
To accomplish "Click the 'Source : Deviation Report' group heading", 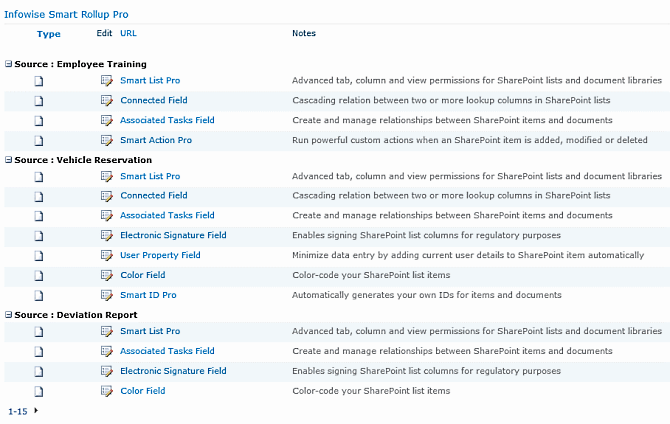I will click(x=76, y=315).
